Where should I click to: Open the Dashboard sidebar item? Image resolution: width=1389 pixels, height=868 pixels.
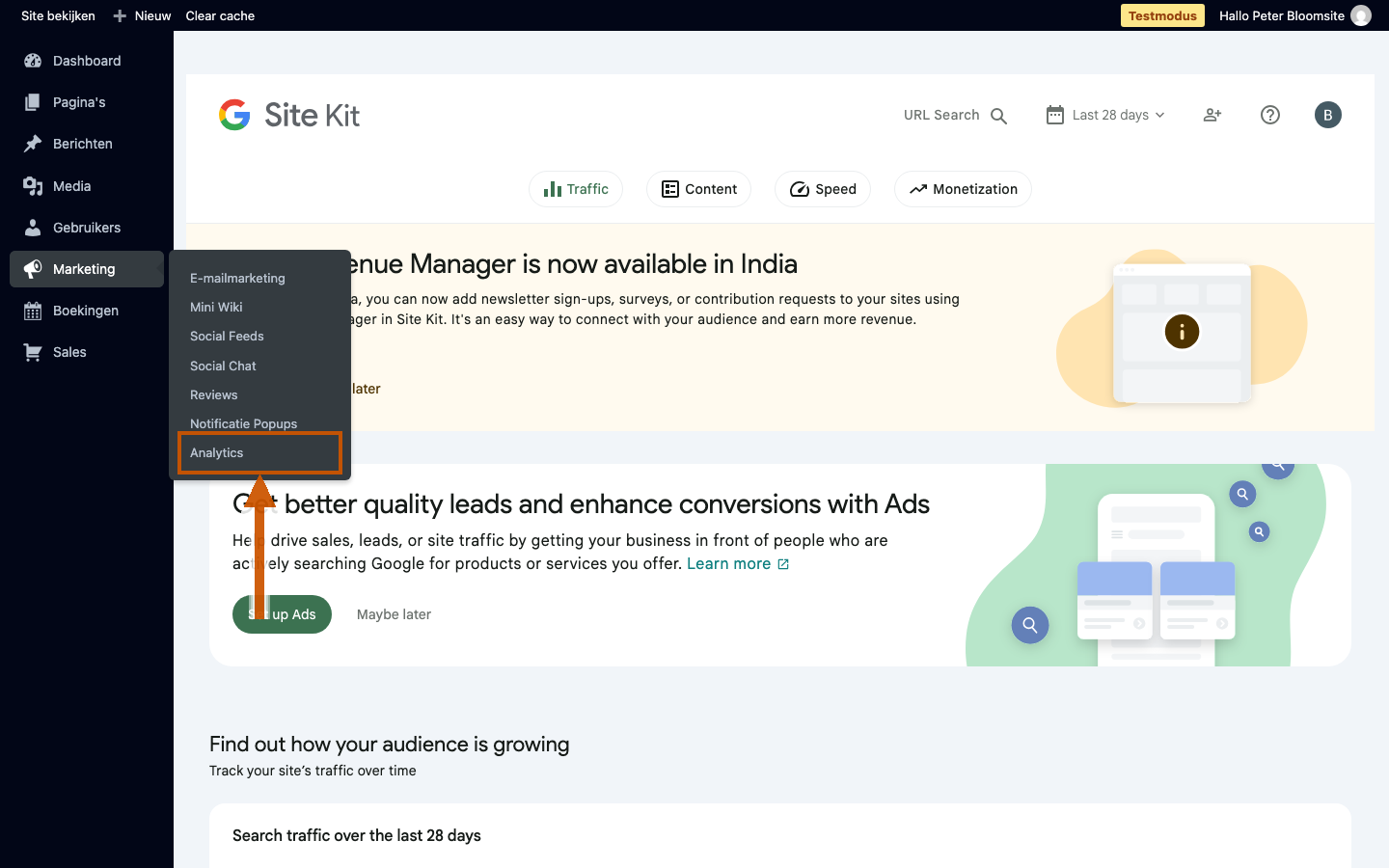[87, 61]
